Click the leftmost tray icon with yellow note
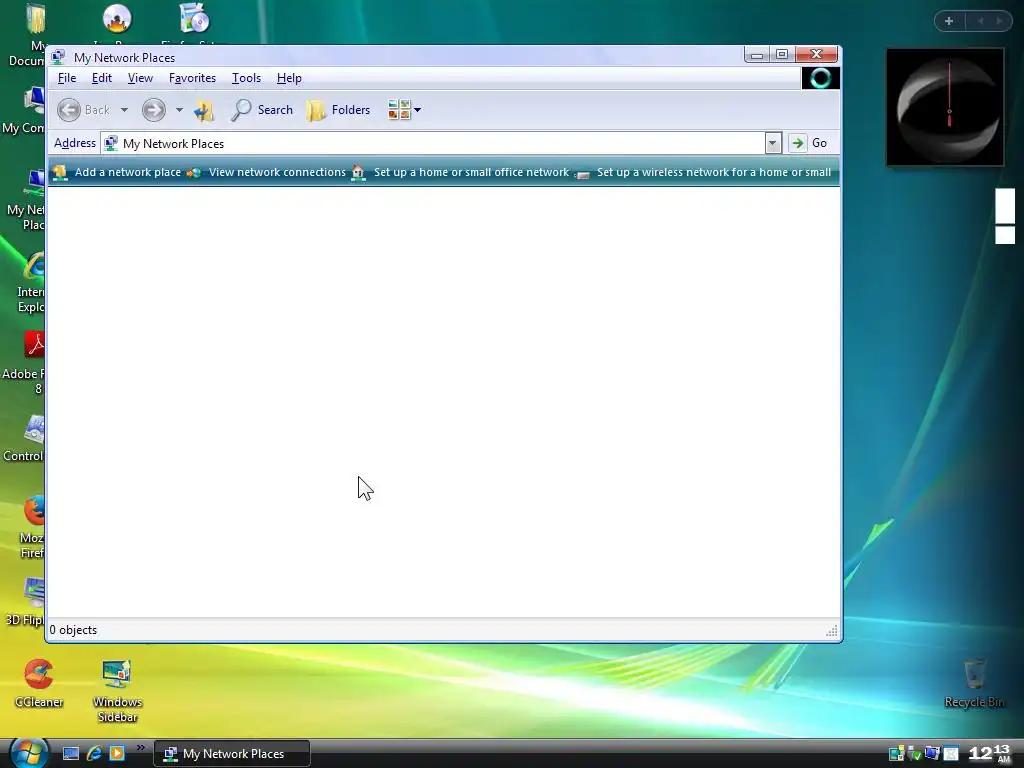The width and height of the screenshot is (1024, 768). (897, 754)
